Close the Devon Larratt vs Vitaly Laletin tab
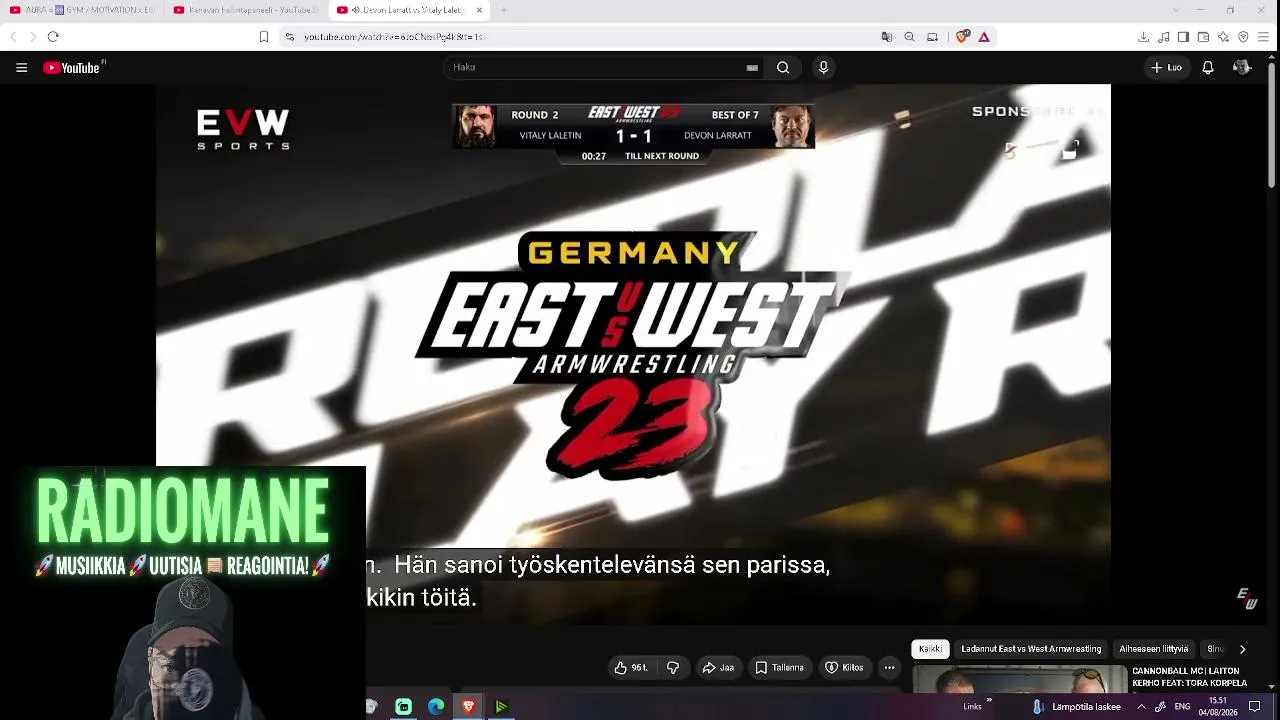 pos(479,10)
